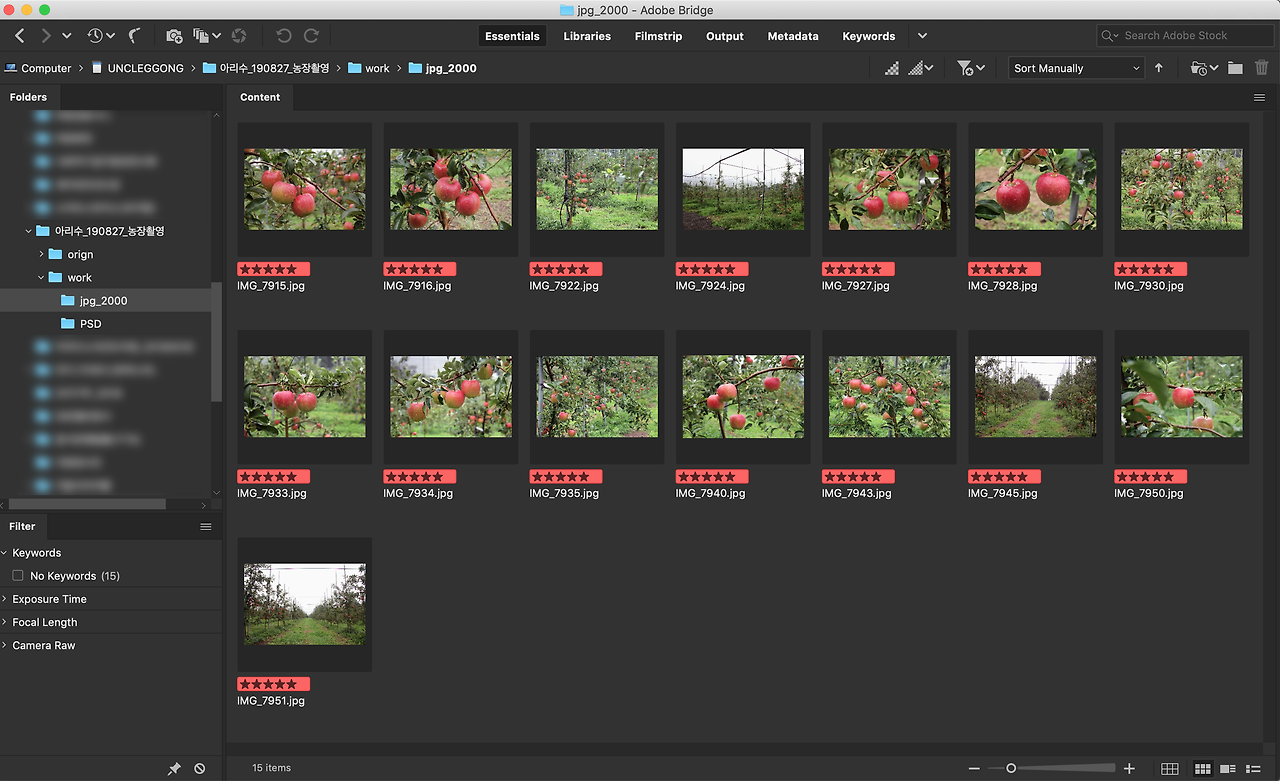Click the thumbnail size slider handle

tap(1011, 768)
